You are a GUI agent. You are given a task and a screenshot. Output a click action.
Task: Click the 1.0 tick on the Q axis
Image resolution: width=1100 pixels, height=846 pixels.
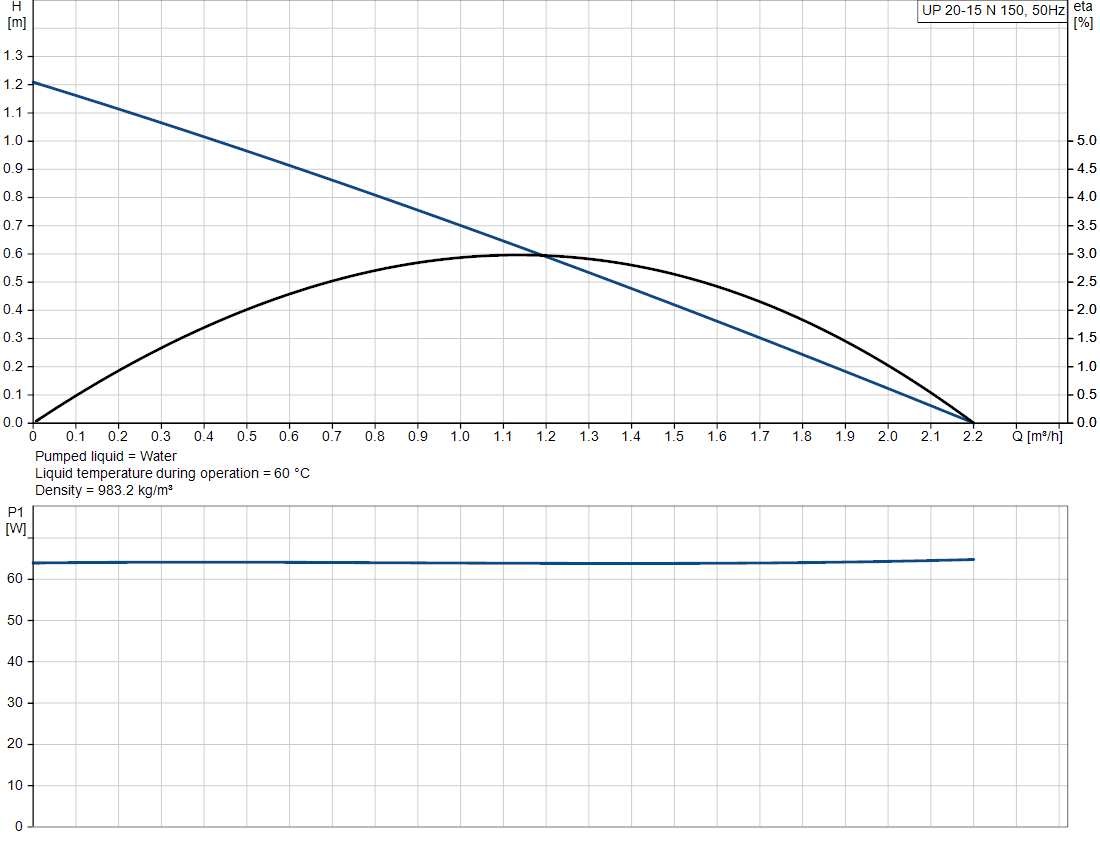coord(460,436)
